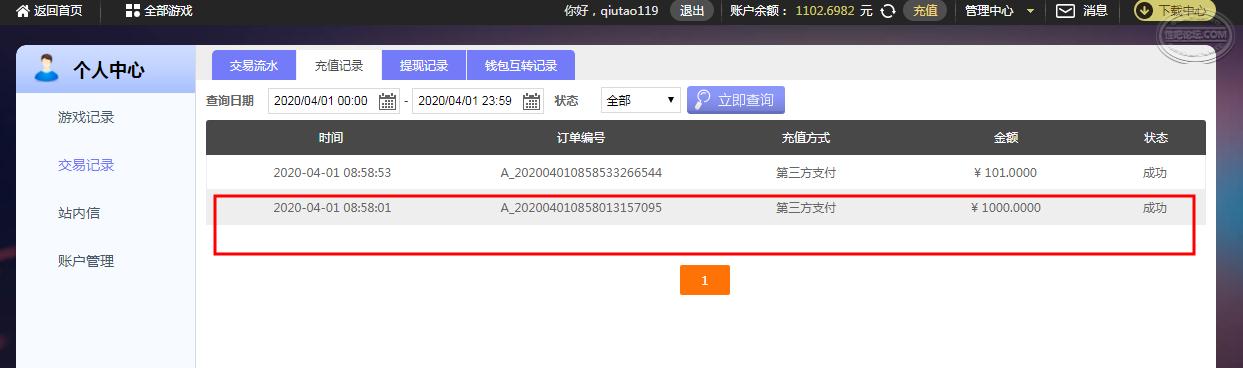Click the 管理中心 menu label
1243x368 pixels.
point(989,11)
